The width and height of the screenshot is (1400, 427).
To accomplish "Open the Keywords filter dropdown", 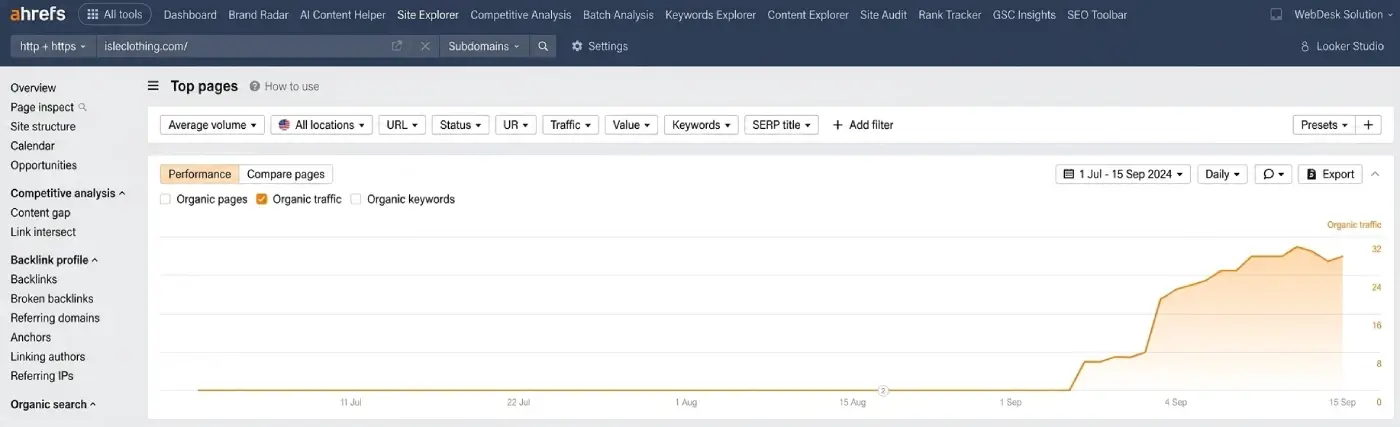I will pyautogui.click(x=701, y=125).
